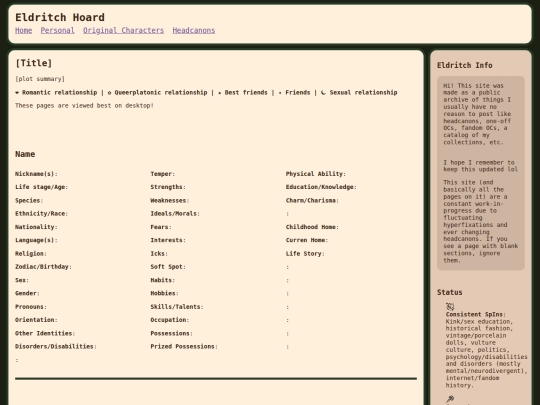Click the Disorders/Disabilities: label
Screen dimensions: 540x405
pos(56,346)
